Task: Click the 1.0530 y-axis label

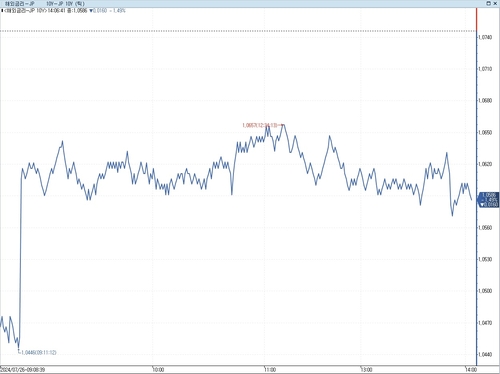Action: coord(485,259)
